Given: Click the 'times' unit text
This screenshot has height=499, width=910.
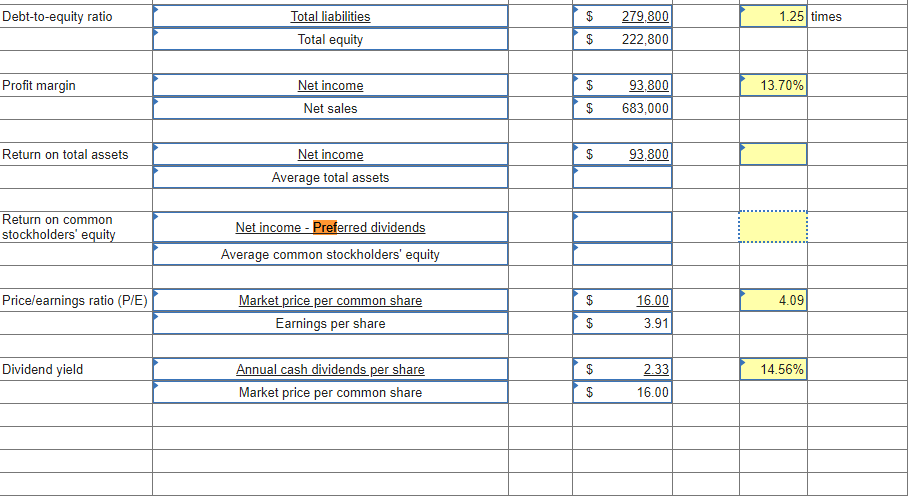Looking at the screenshot, I should tap(826, 16).
